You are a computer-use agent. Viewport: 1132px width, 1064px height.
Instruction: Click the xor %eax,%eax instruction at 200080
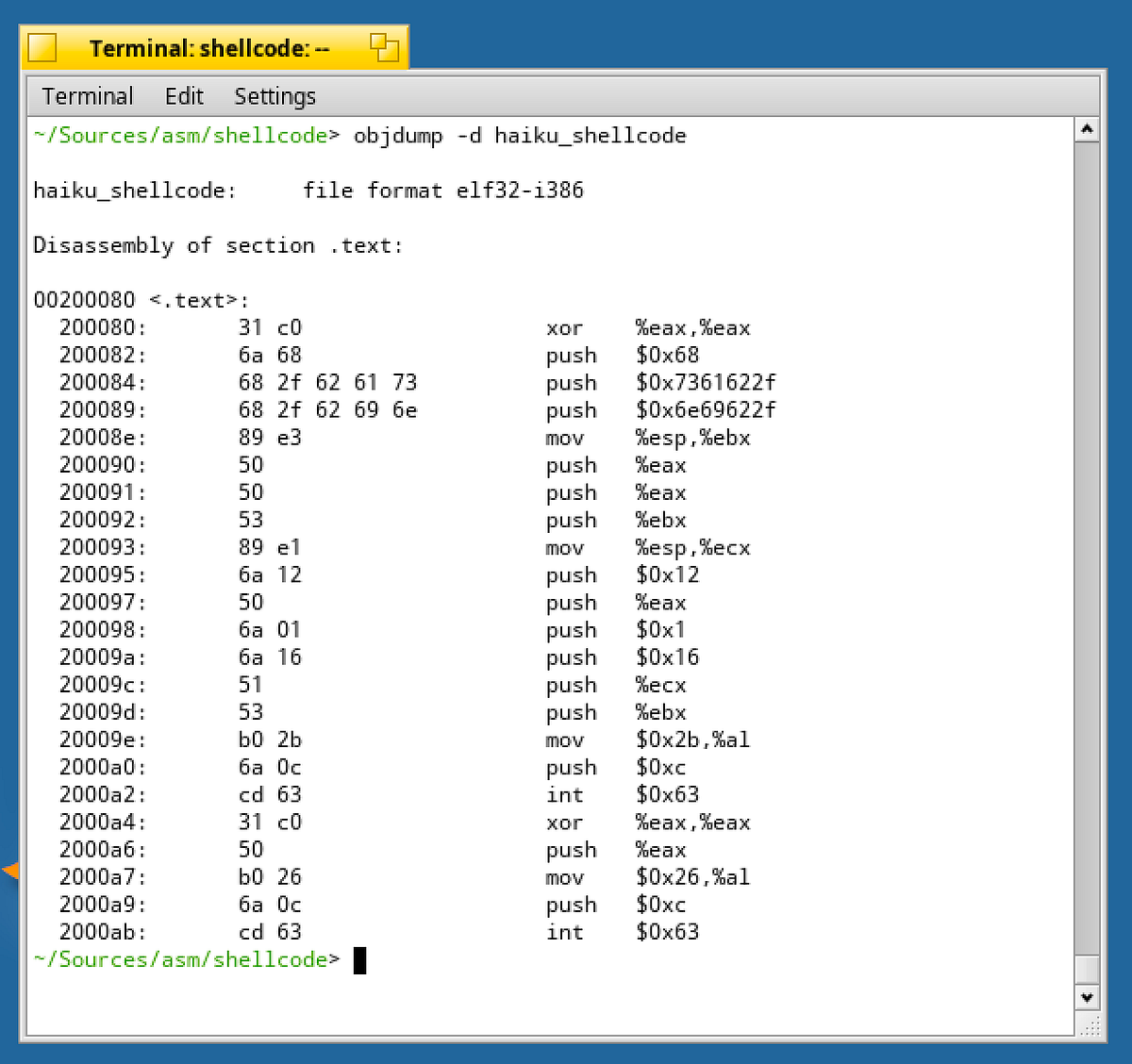click(x=649, y=327)
